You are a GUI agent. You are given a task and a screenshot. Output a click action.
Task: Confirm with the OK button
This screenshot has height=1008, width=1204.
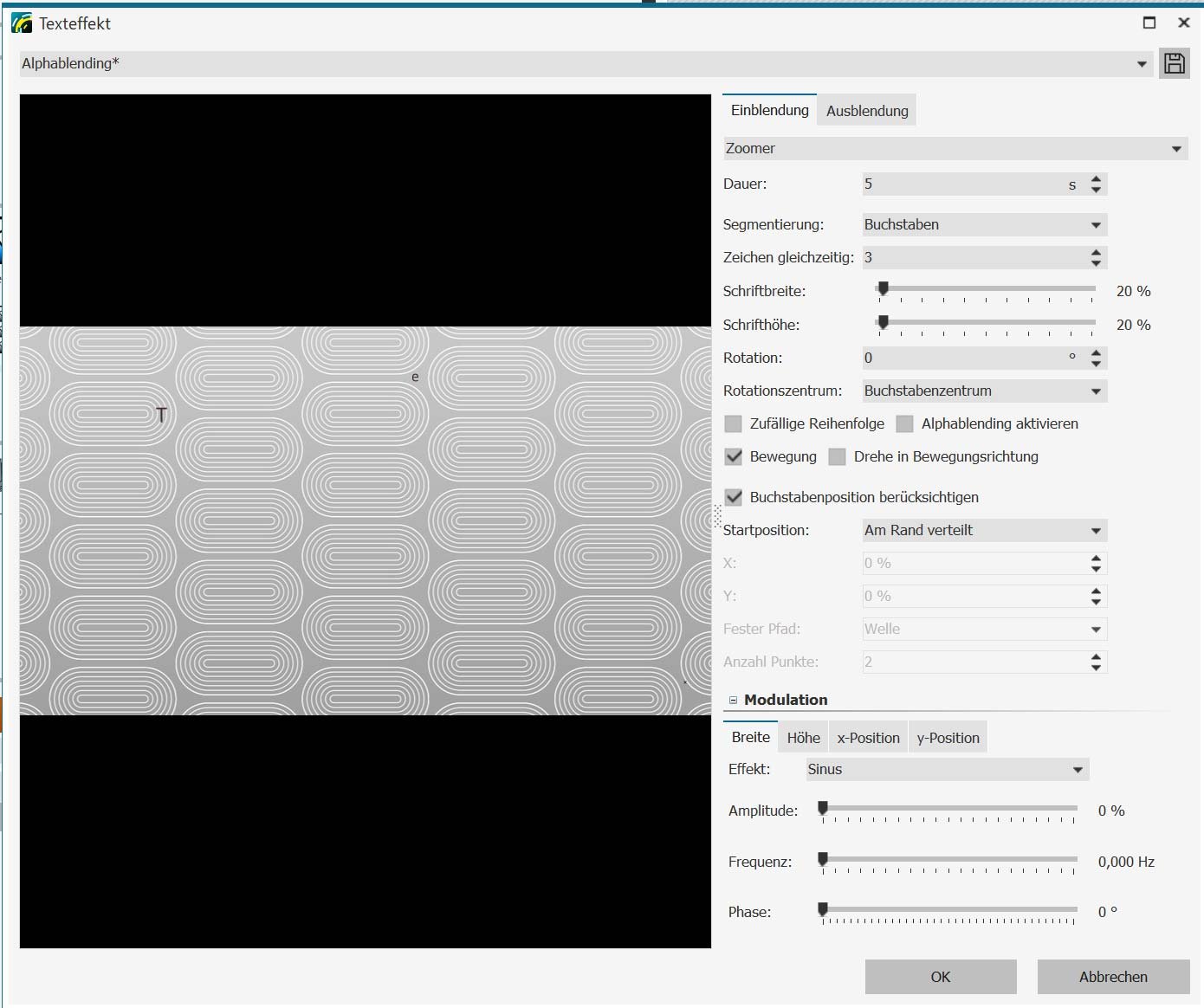point(940,977)
